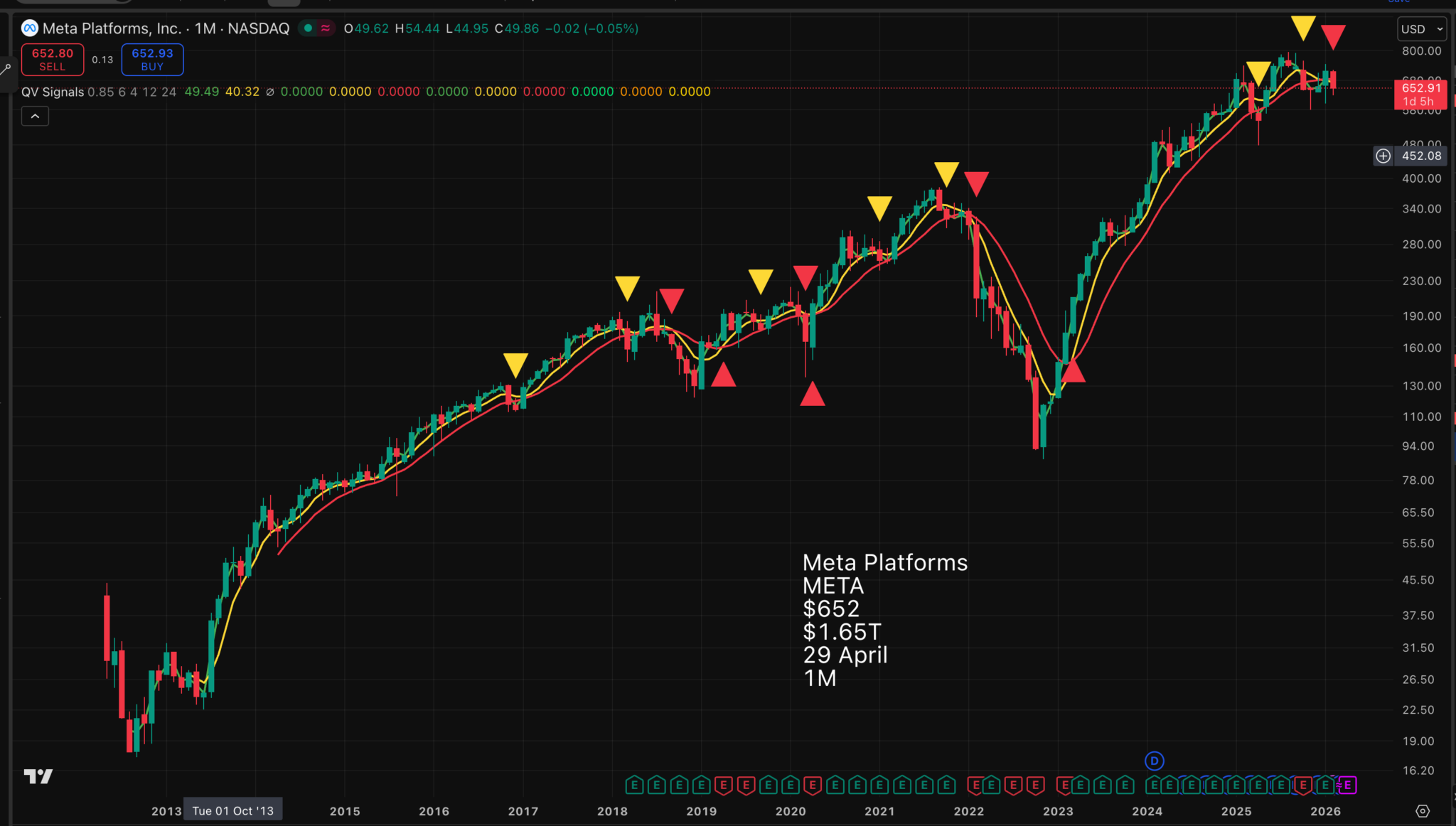Open chart settings hexagon icon at bottom right
This screenshot has width=1456, height=826.
pyautogui.click(x=1422, y=811)
